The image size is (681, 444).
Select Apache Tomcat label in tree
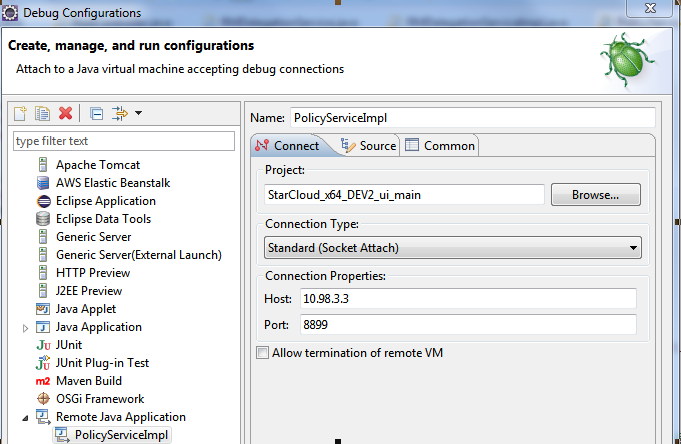tap(98, 165)
